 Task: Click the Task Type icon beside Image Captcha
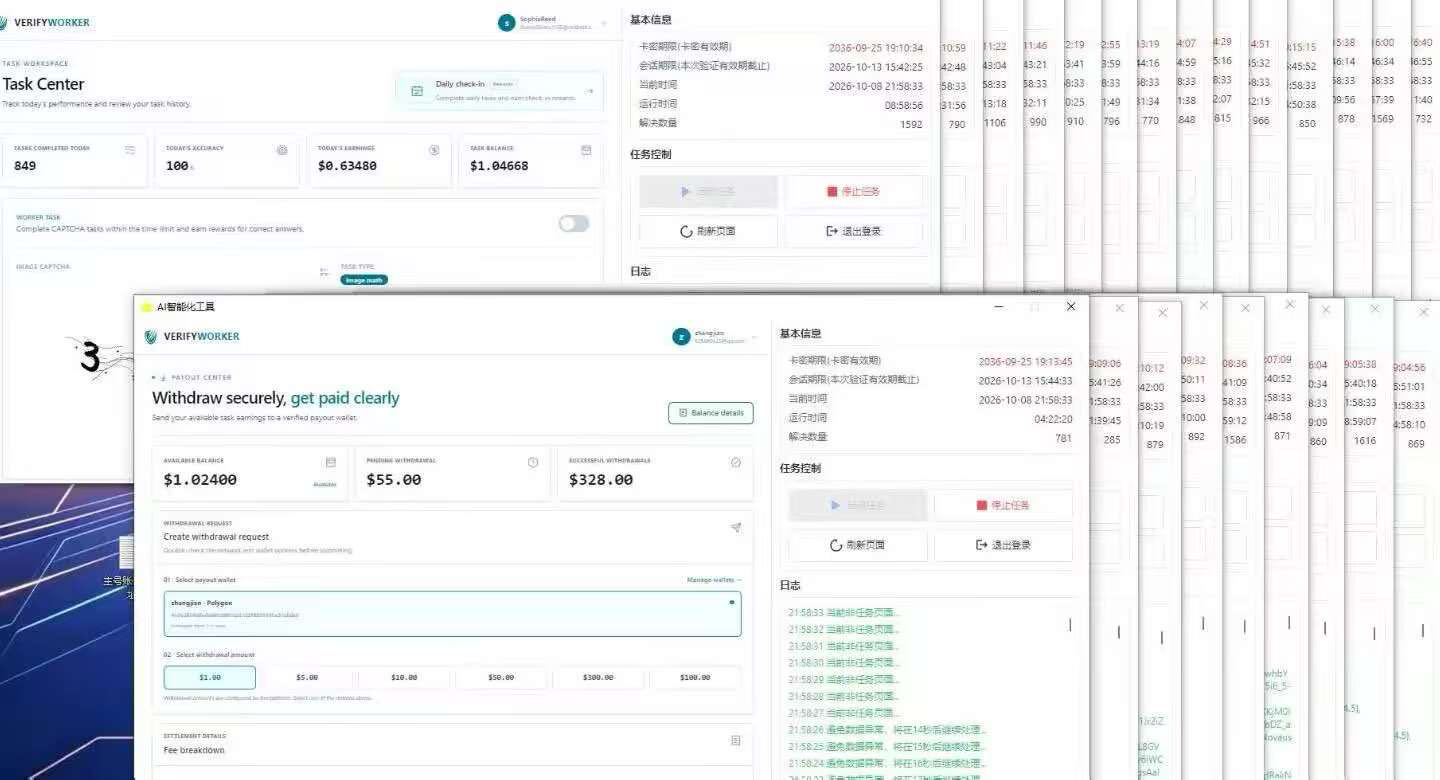pyautogui.click(x=324, y=271)
